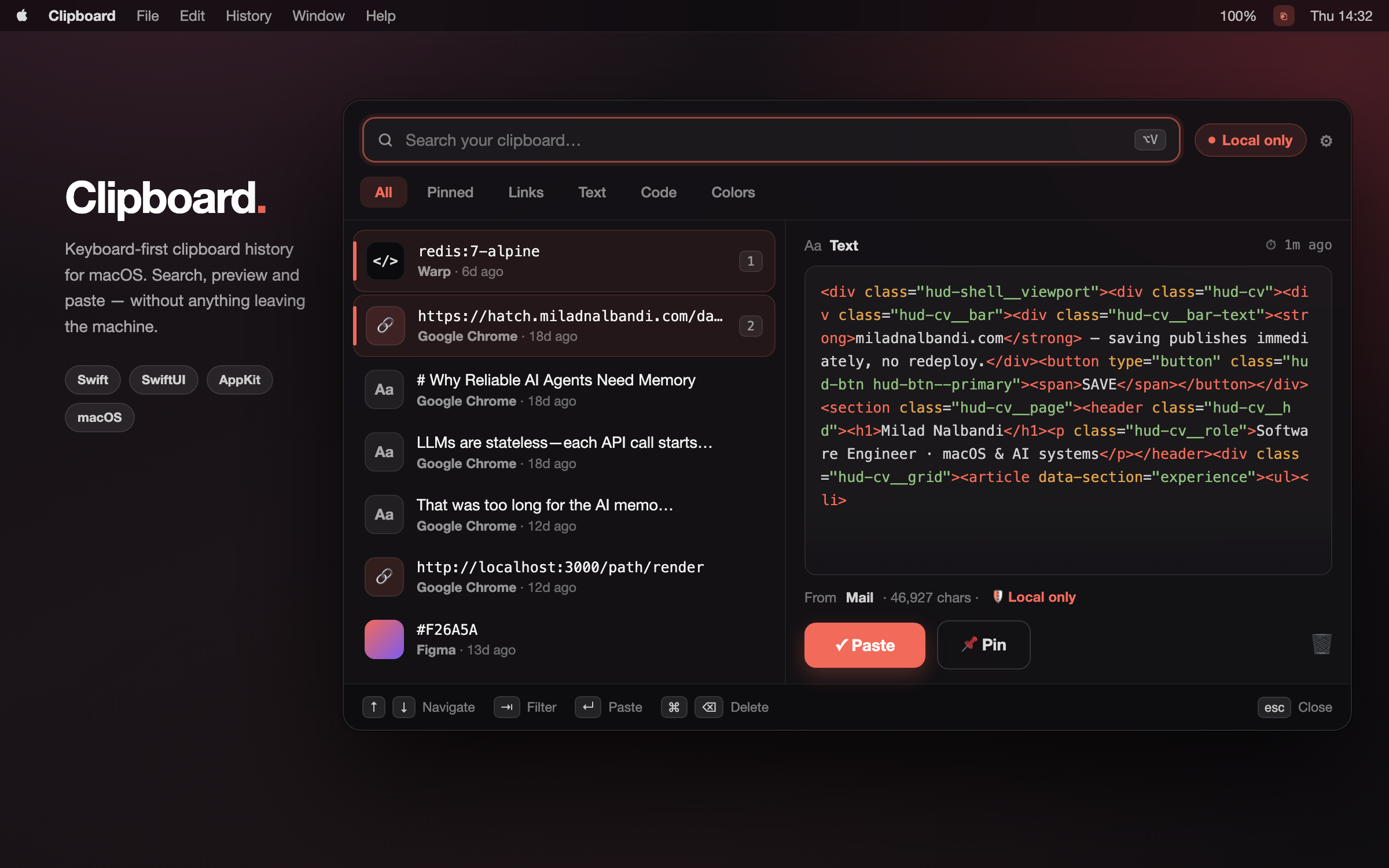Open the Apple menu
The width and height of the screenshot is (1389, 868).
pos(22,16)
